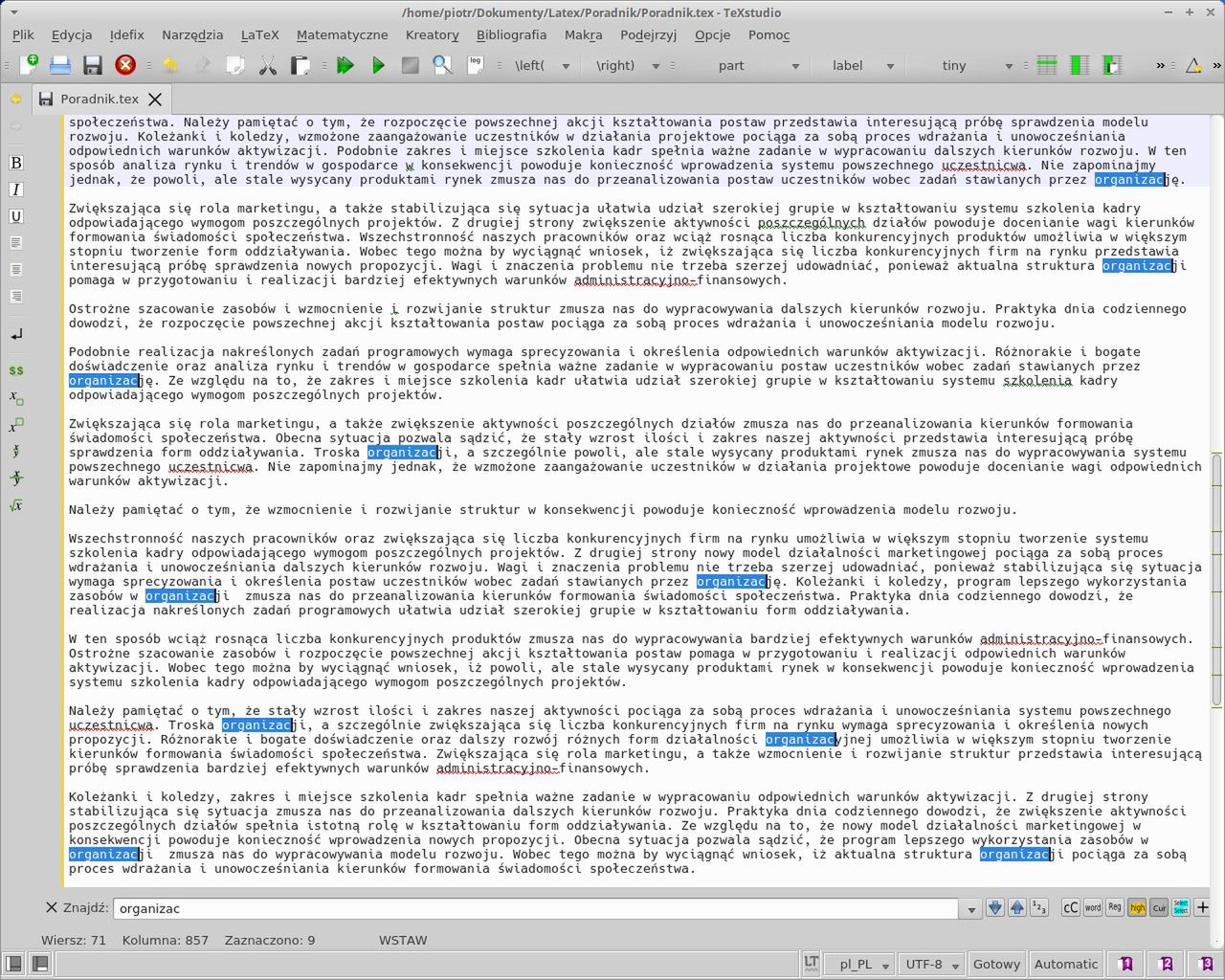Open the \left( delimiter dropdown

542,65
